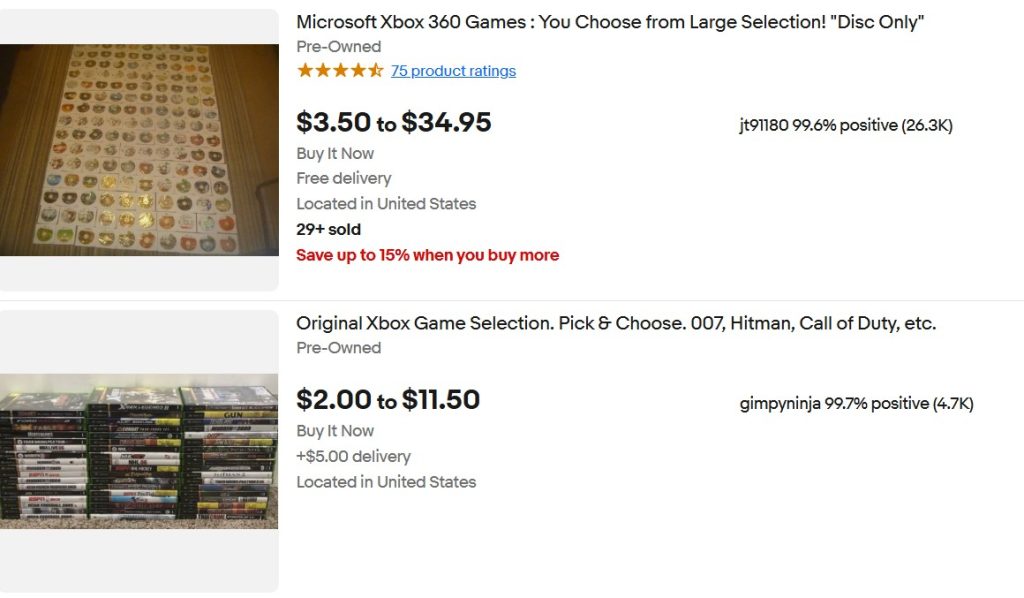Viewport: 1024px width, 598px height.
Task: Click Buy It Now under the Xbox 360 listing
Action: tap(335, 153)
